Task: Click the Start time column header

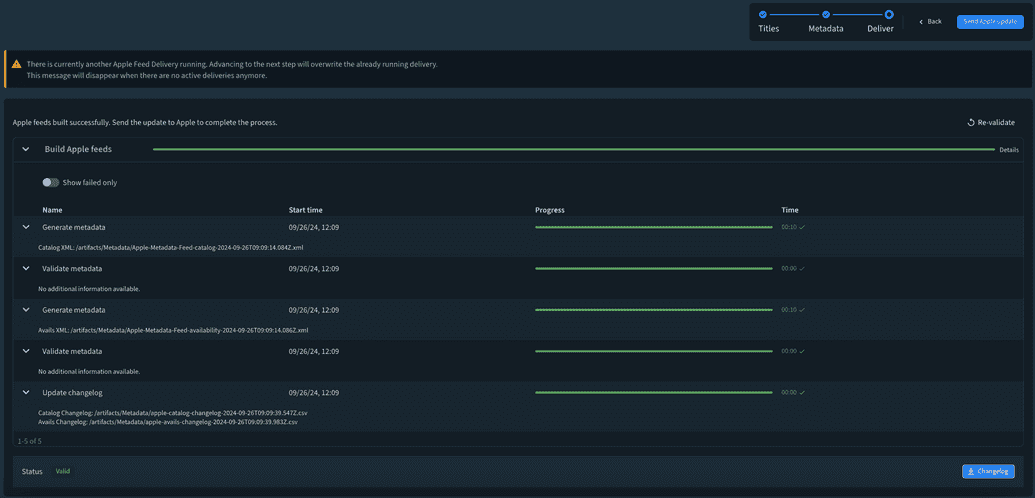Action: click(306, 210)
